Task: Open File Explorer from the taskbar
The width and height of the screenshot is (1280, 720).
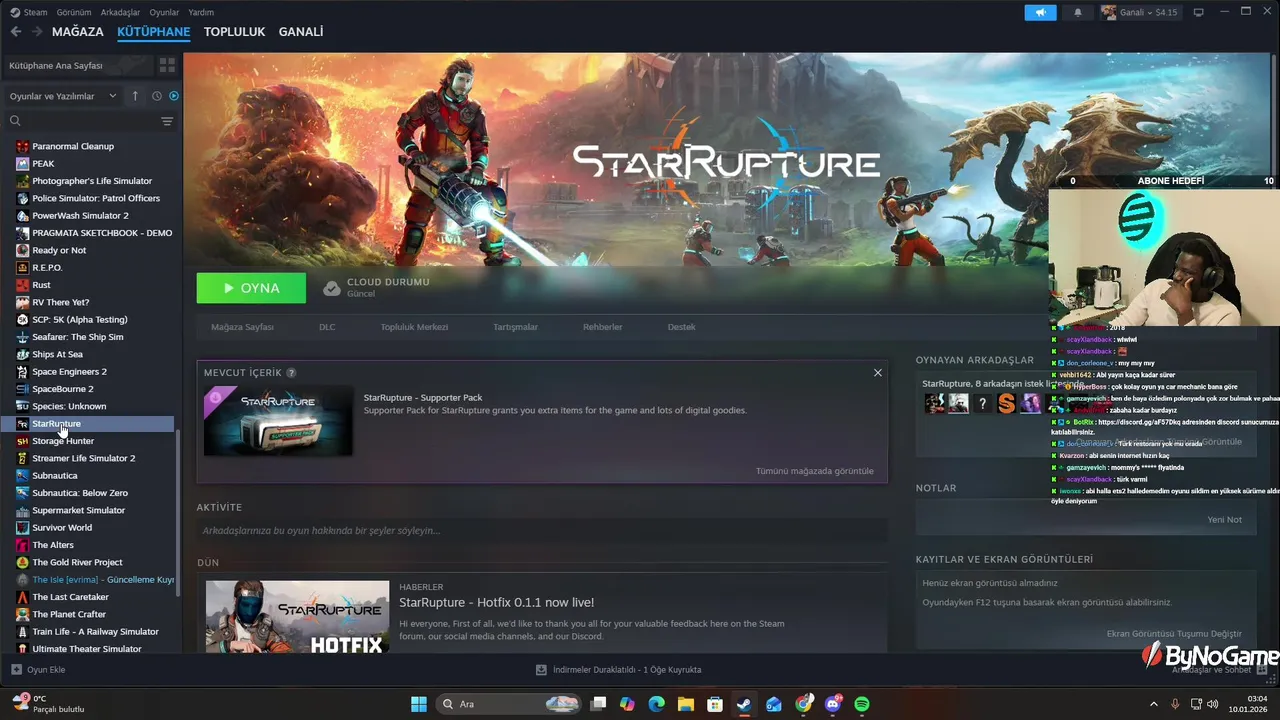Action: click(x=686, y=704)
